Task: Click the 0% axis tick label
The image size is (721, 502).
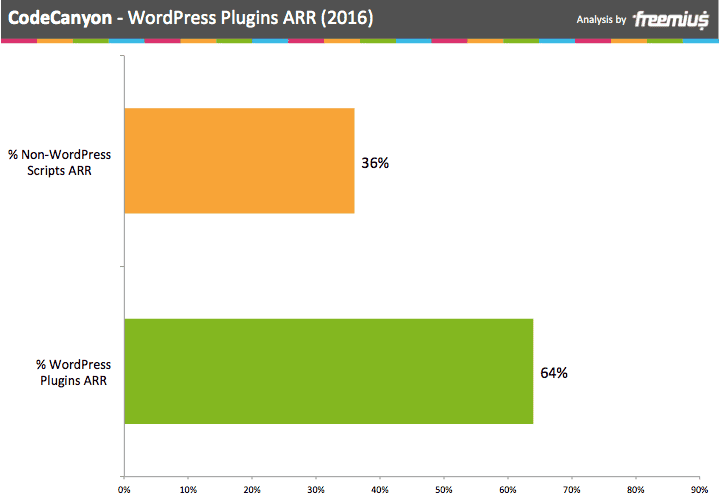Action: click(124, 490)
